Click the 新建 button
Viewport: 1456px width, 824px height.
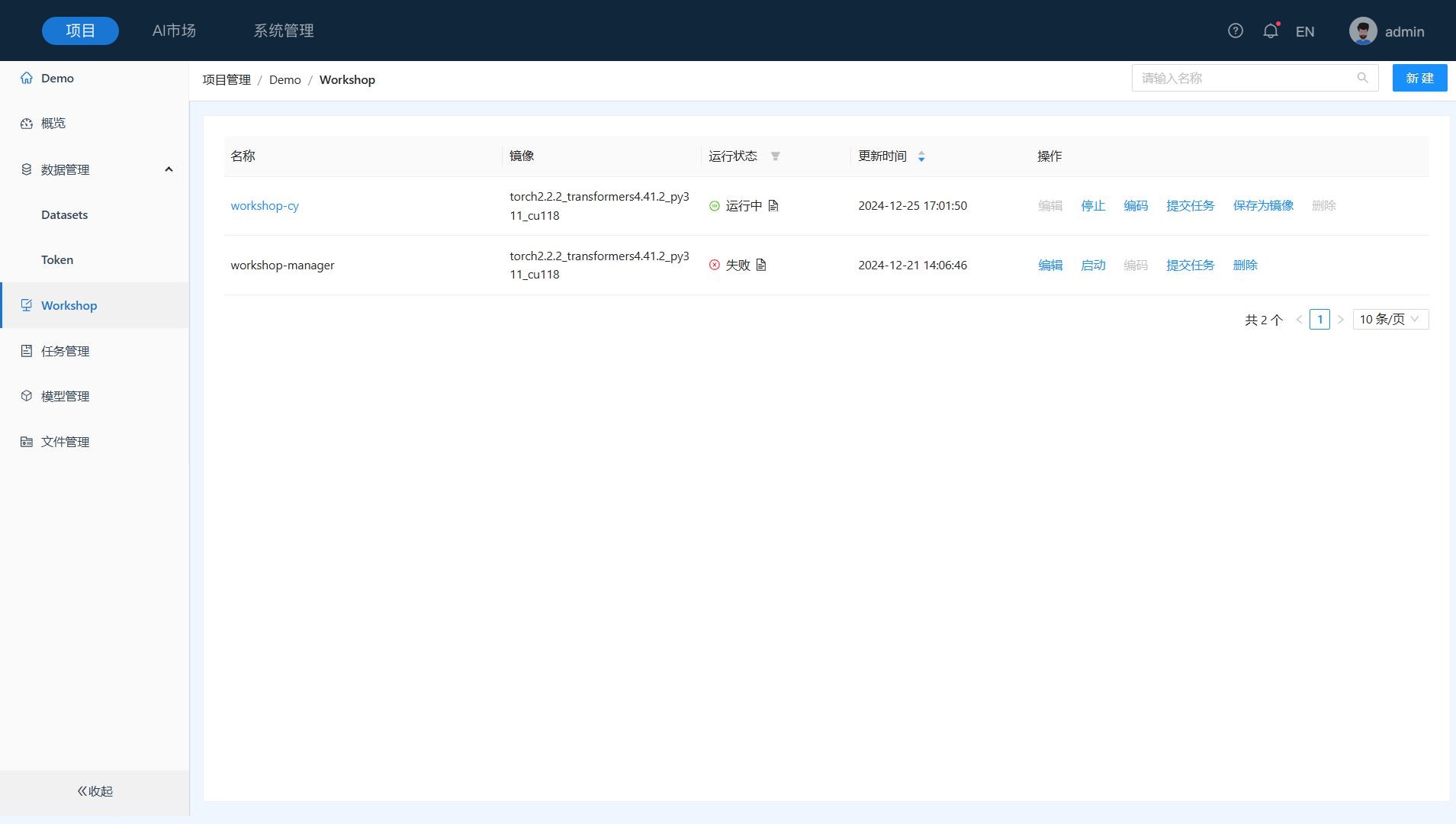point(1419,78)
